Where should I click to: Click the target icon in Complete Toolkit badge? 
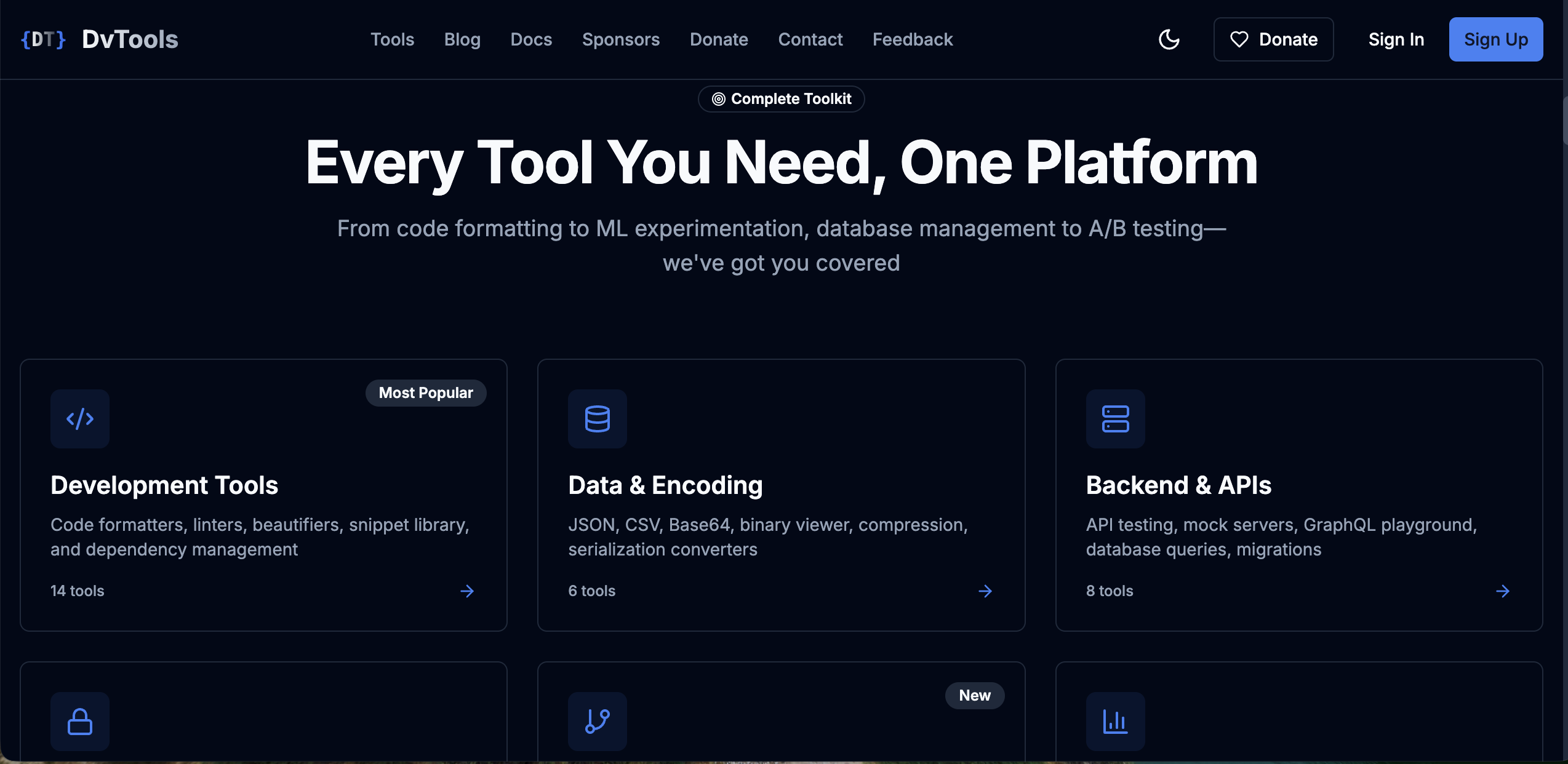click(718, 98)
